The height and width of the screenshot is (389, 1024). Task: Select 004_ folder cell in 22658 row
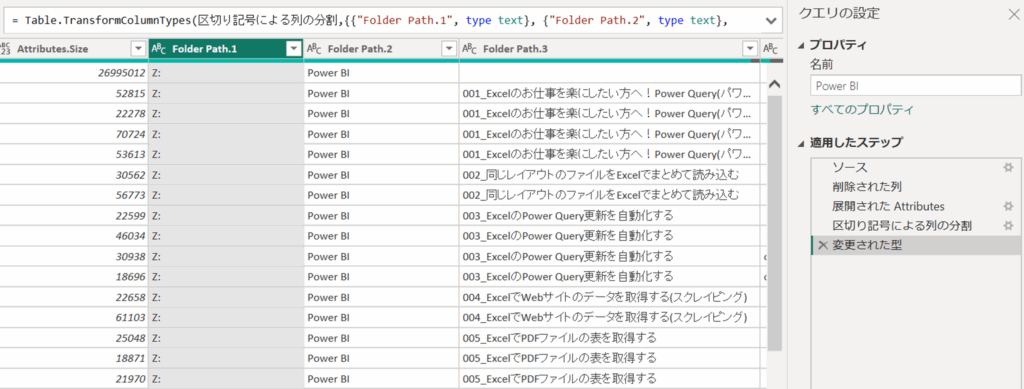pos(609,296)
